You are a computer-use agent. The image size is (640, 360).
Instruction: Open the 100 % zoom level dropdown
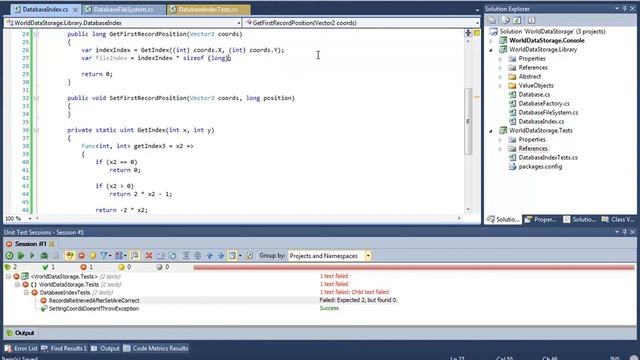pyautogui.click(x=29, y=218)
